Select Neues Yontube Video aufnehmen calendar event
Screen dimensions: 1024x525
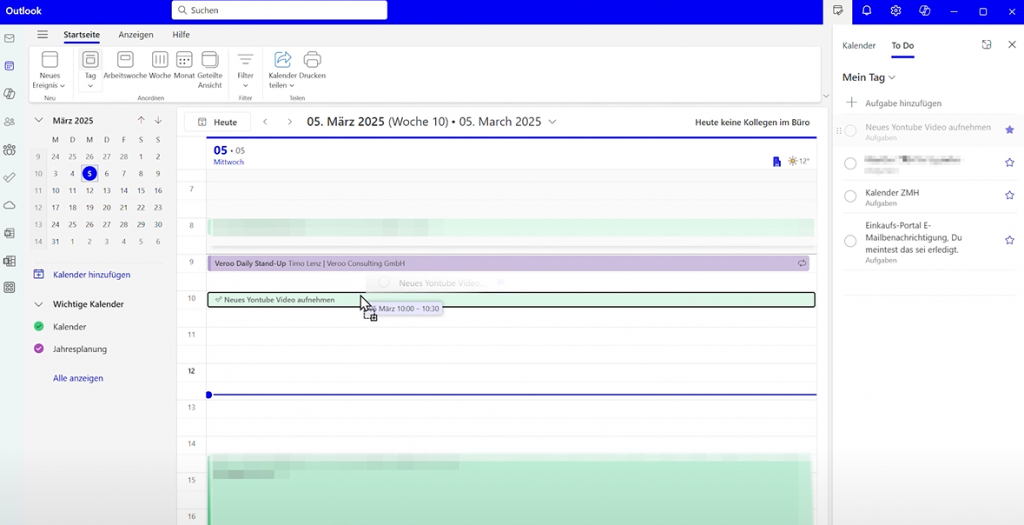(x=511, y=300)
